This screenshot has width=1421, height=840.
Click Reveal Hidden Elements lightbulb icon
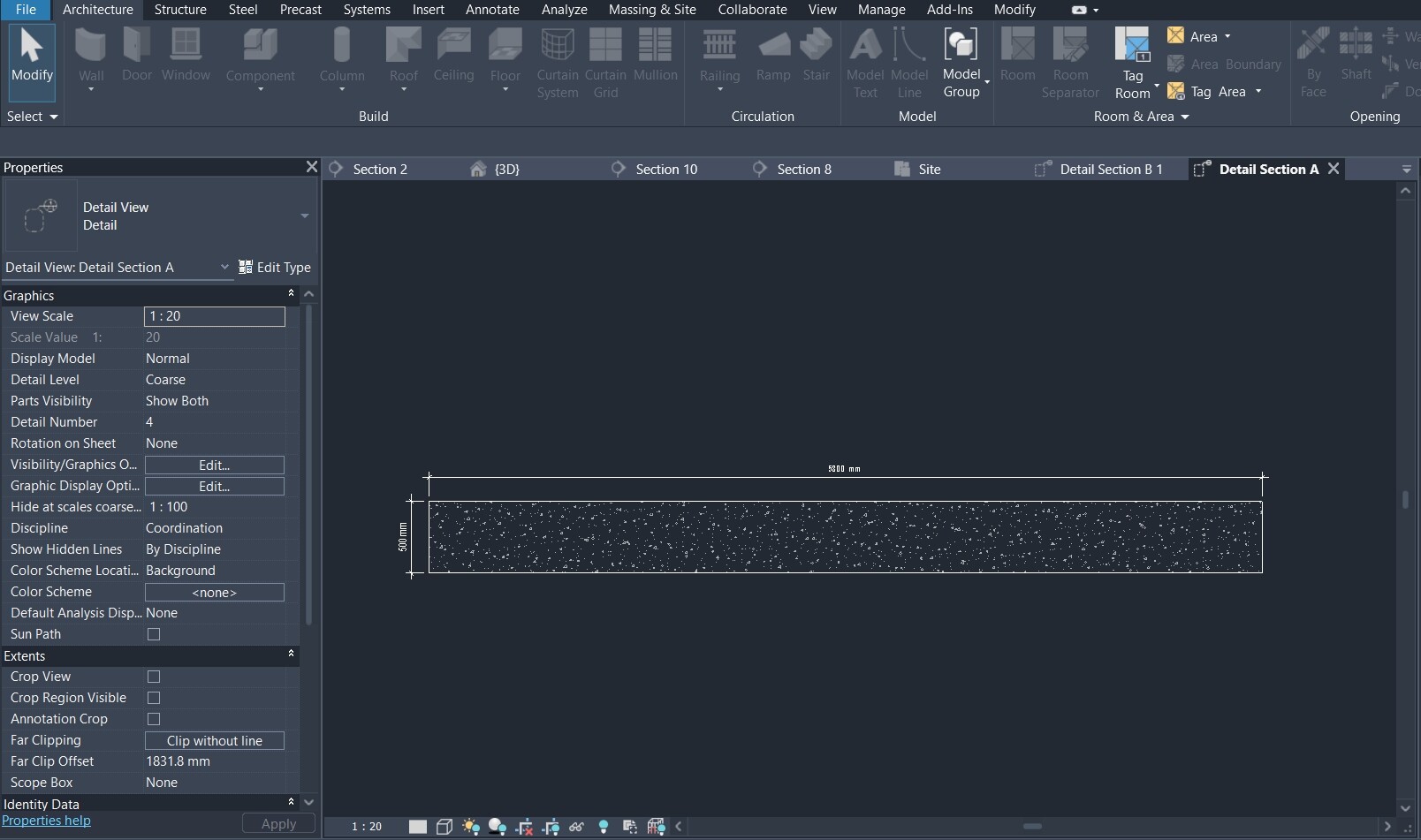(x=604, y=827)
